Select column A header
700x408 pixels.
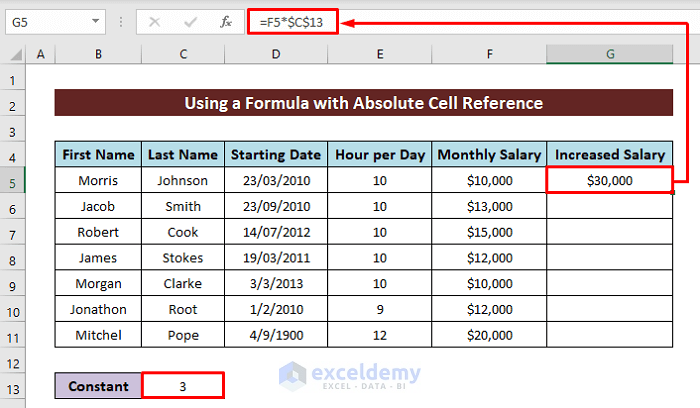pos(41,54)
